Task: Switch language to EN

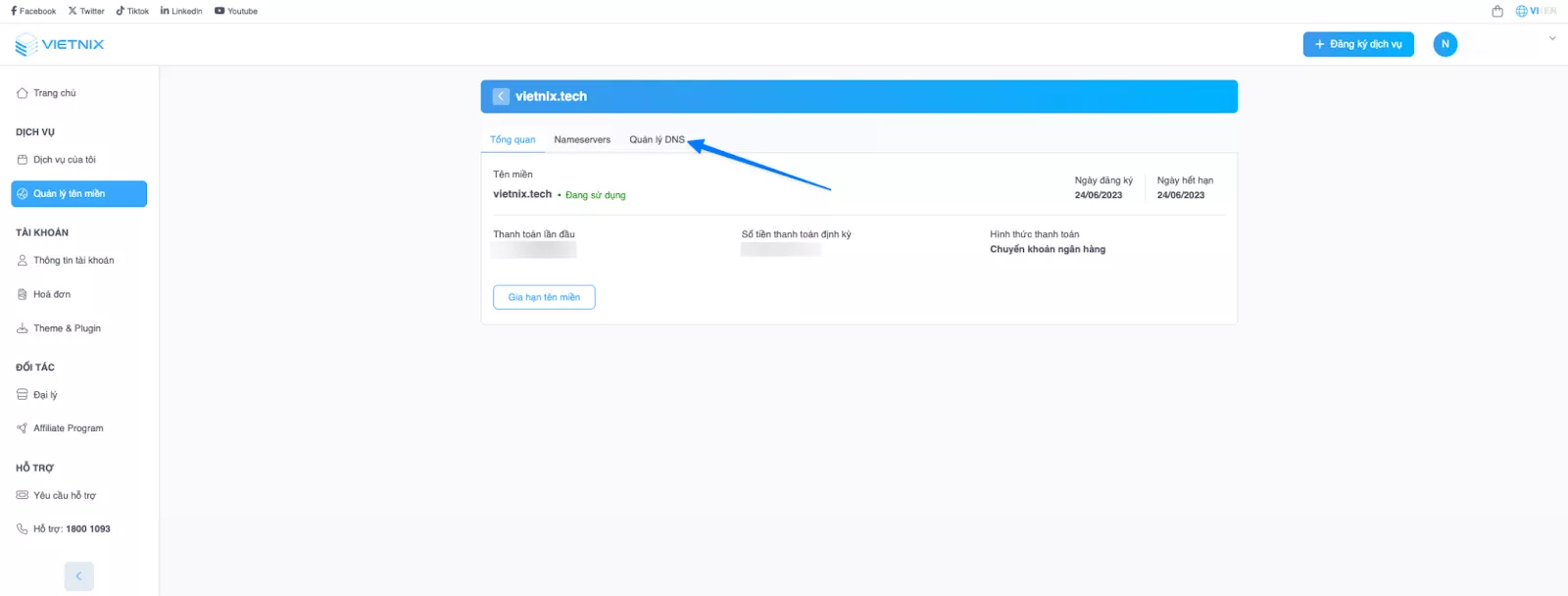Action: pyautogui.click(x=1550, y=12)
